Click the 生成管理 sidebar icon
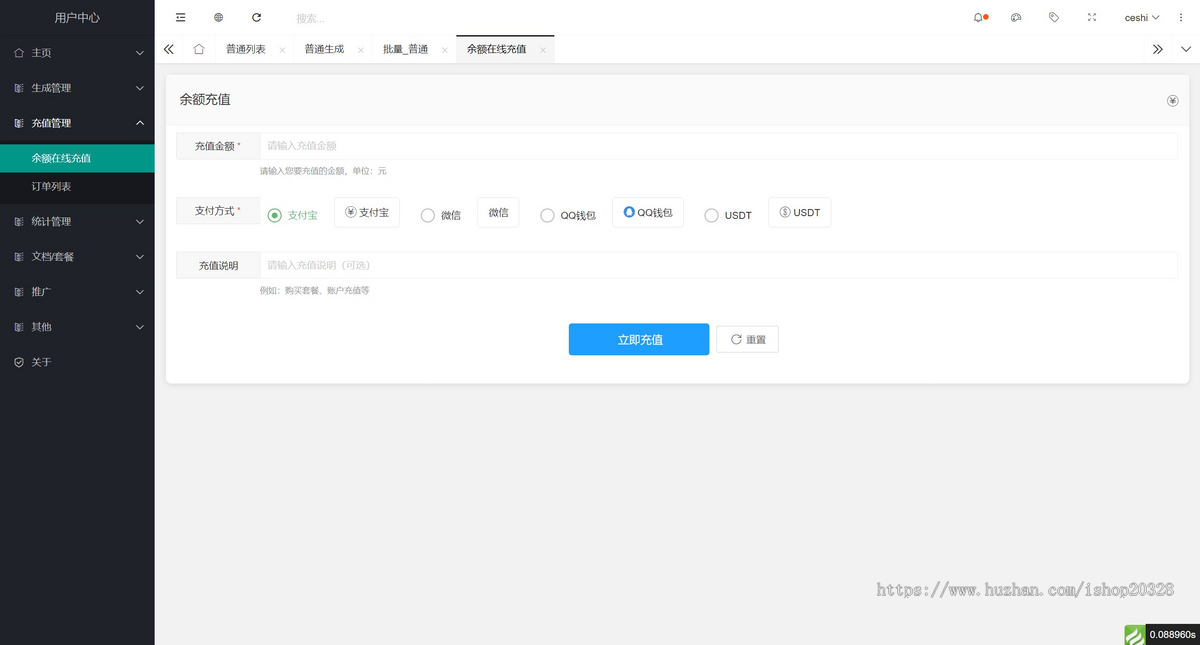 19,88
